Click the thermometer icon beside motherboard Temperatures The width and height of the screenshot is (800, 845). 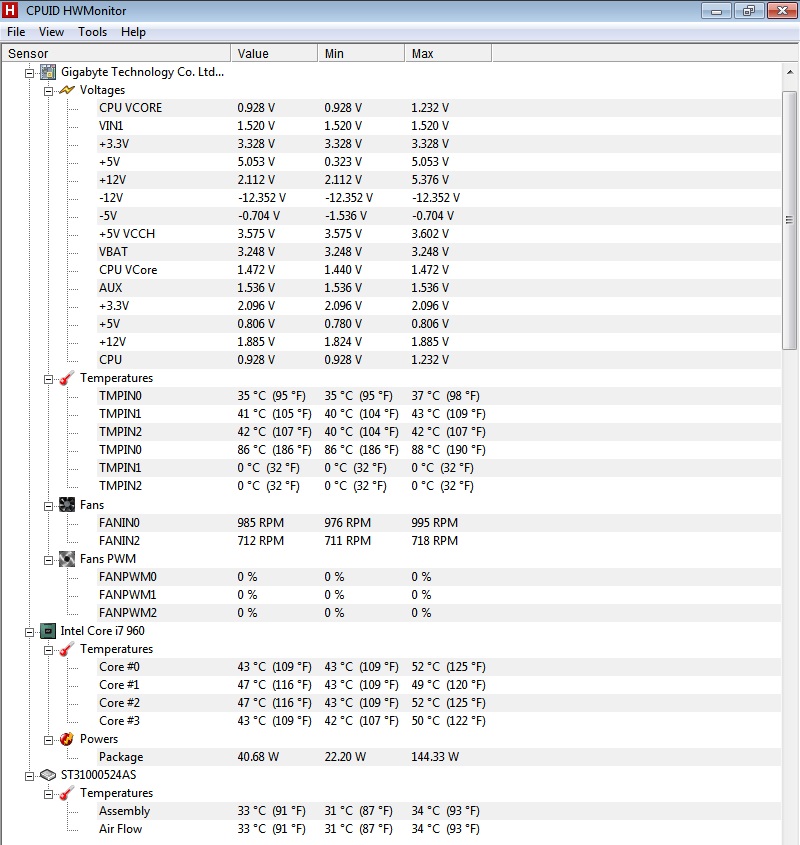(x=66, y=378)
